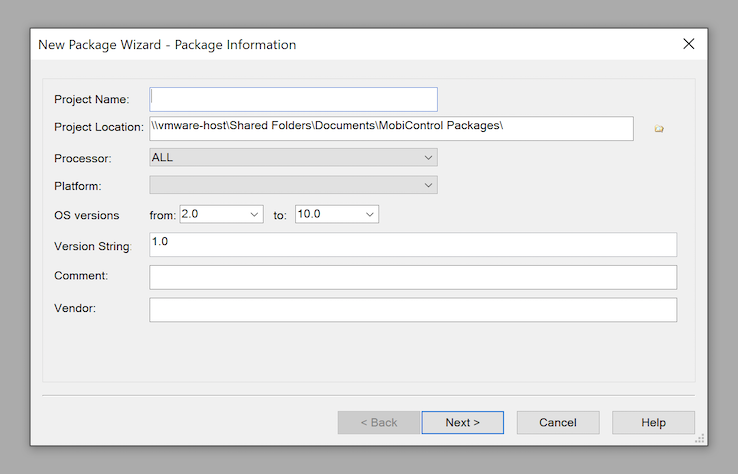Focus the Vendor input field
Viewport: 738px width, 474px height.
click(x=413, y=310)
